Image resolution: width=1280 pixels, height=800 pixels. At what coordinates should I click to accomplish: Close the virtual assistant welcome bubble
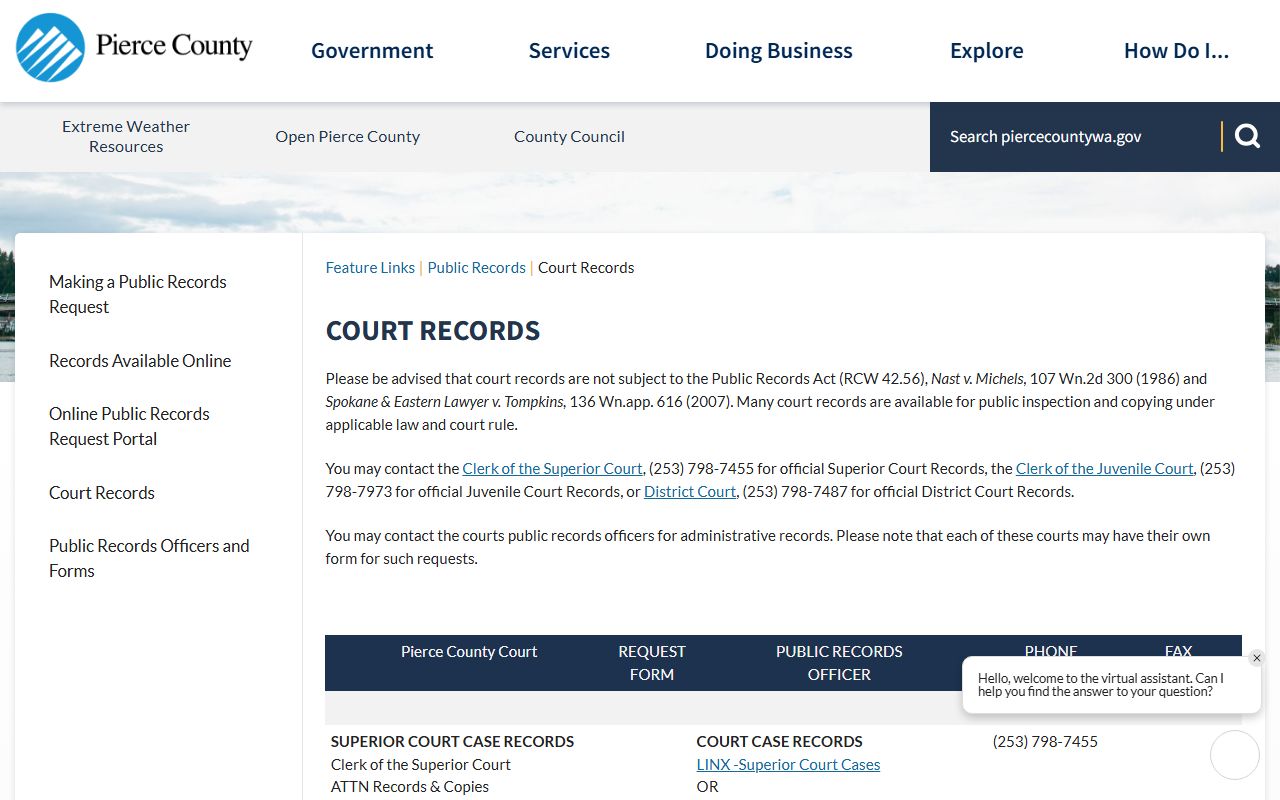click(1257, 658)
